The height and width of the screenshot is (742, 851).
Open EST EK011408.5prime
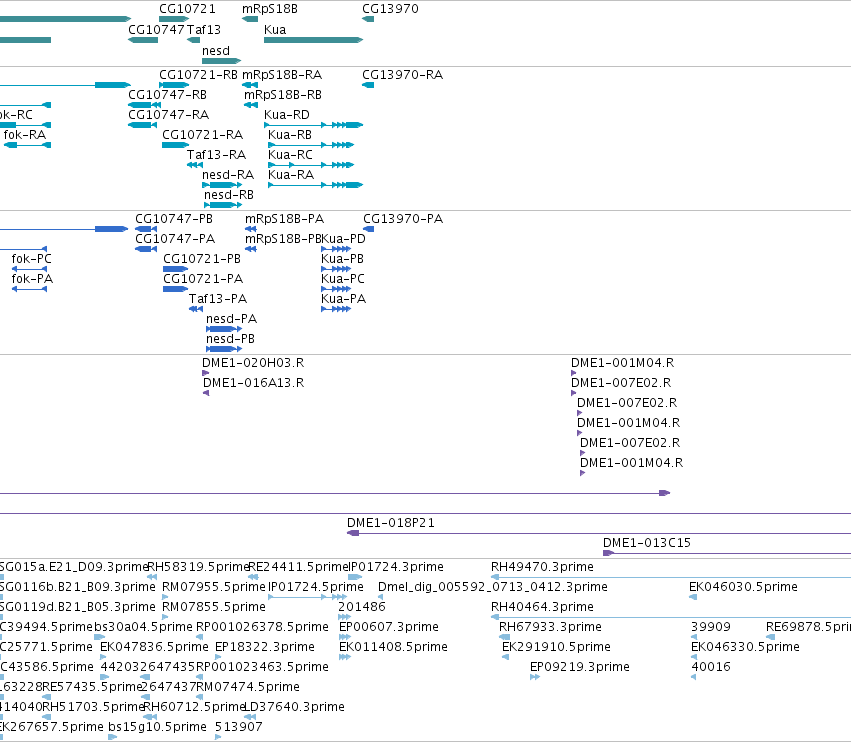pos(393,648)
